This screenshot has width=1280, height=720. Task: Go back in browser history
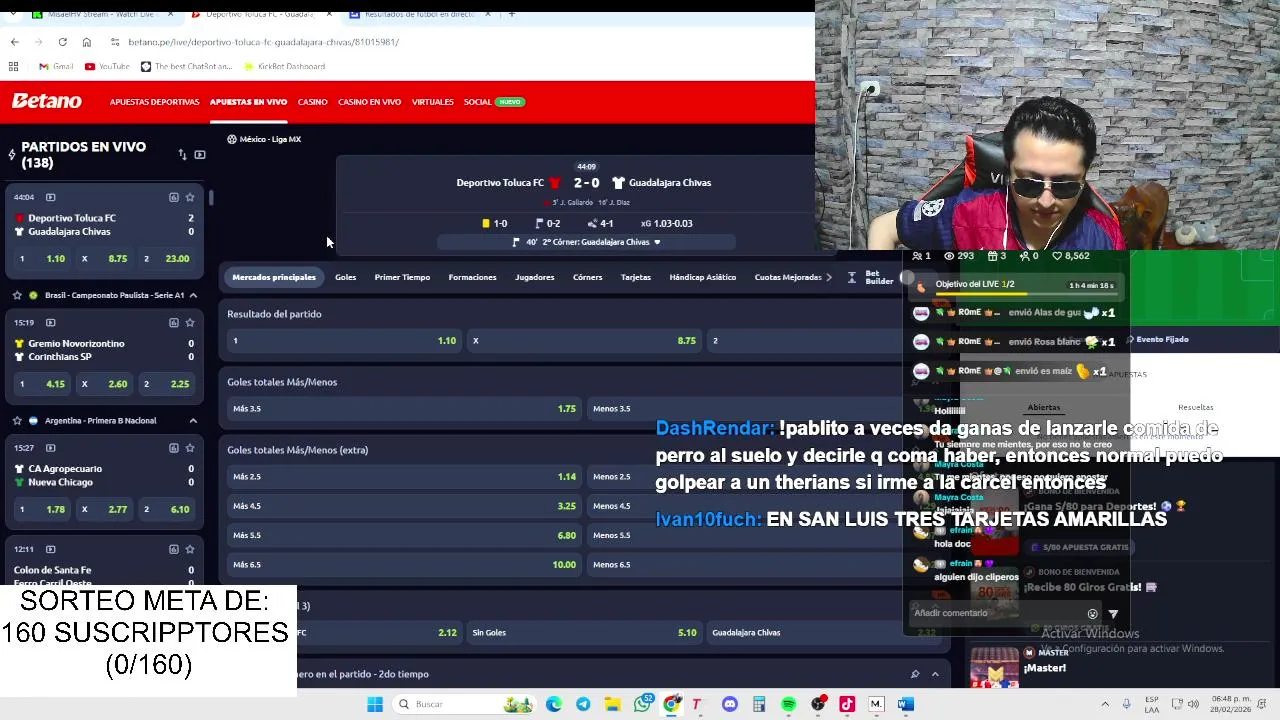click(14, 42)
